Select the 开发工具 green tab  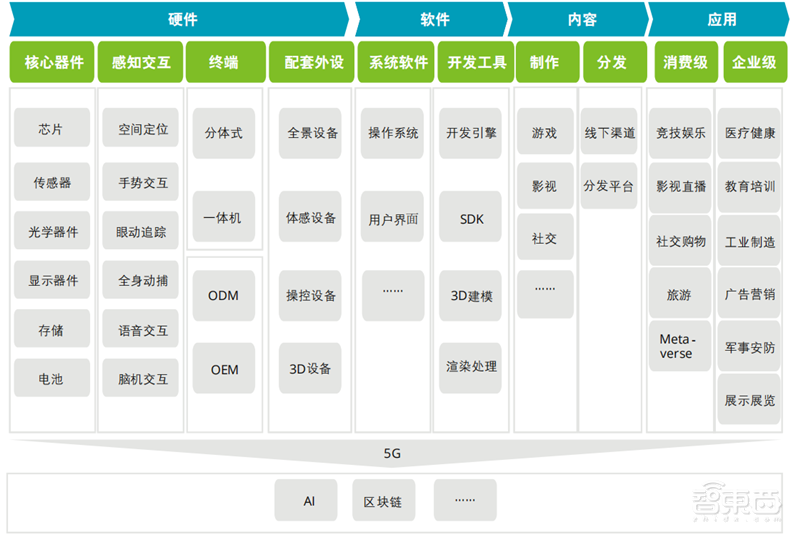point(475,62)
